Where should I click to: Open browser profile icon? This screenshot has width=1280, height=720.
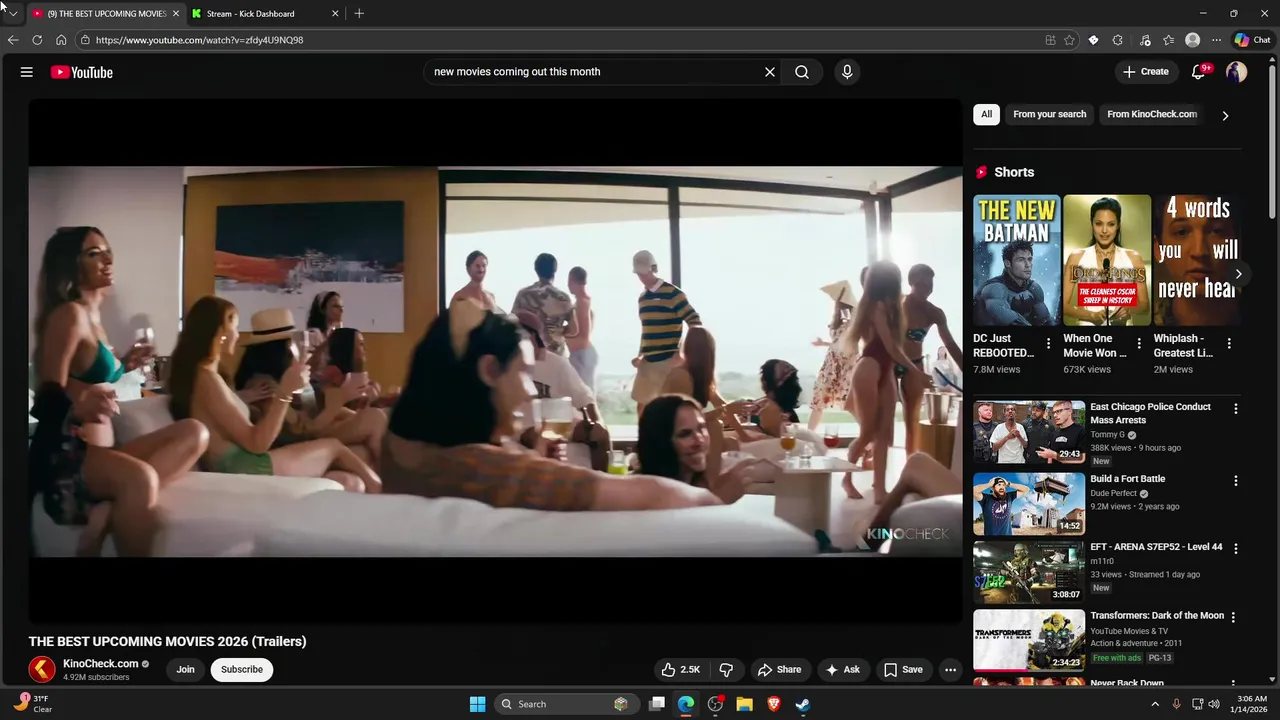tap(1192, 40)
